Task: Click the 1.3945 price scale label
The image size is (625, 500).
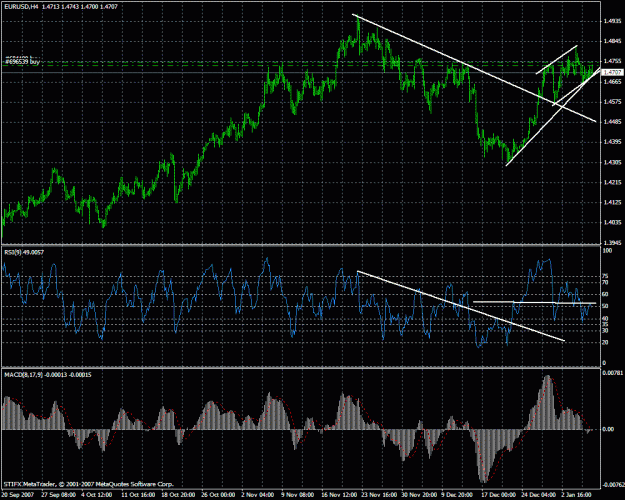Action: (x=612, y=243)
